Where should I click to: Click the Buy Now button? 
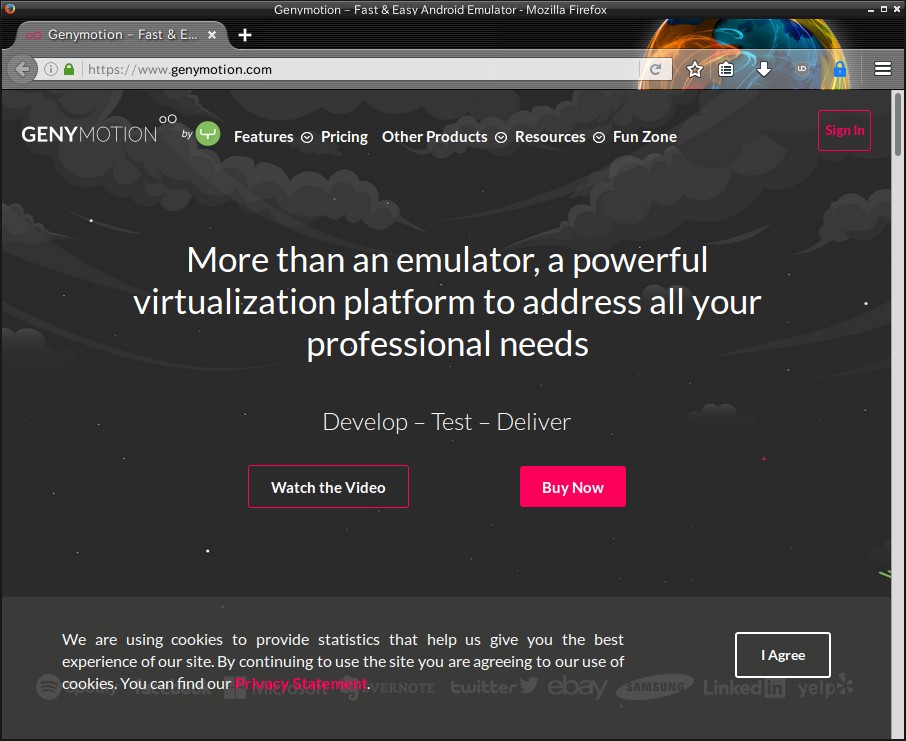573,487
